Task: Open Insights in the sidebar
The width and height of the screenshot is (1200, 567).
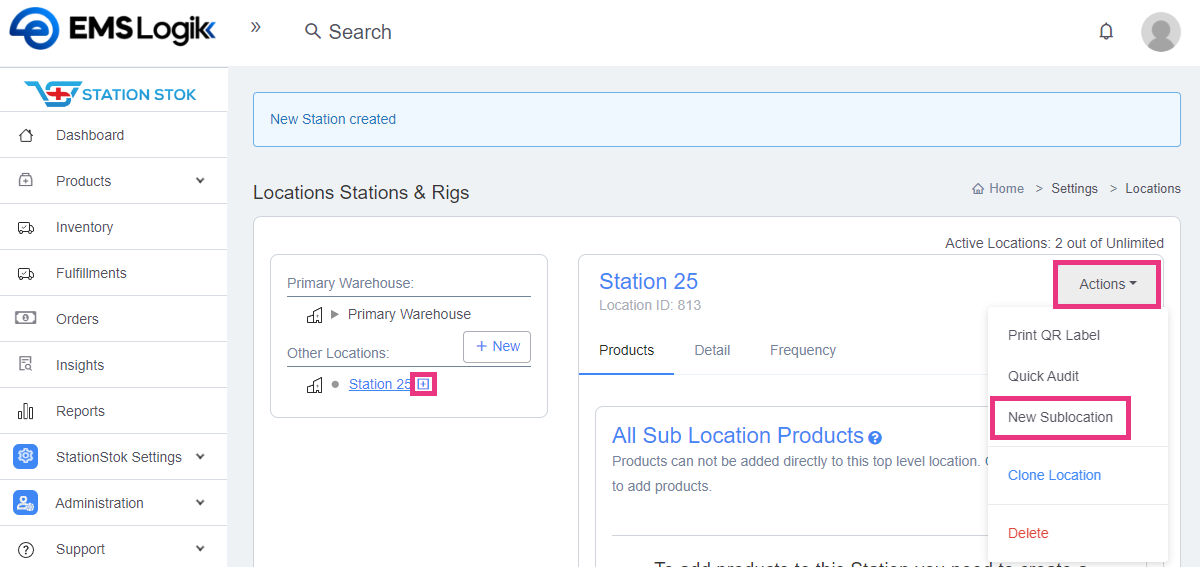Action: click(80, 365)
